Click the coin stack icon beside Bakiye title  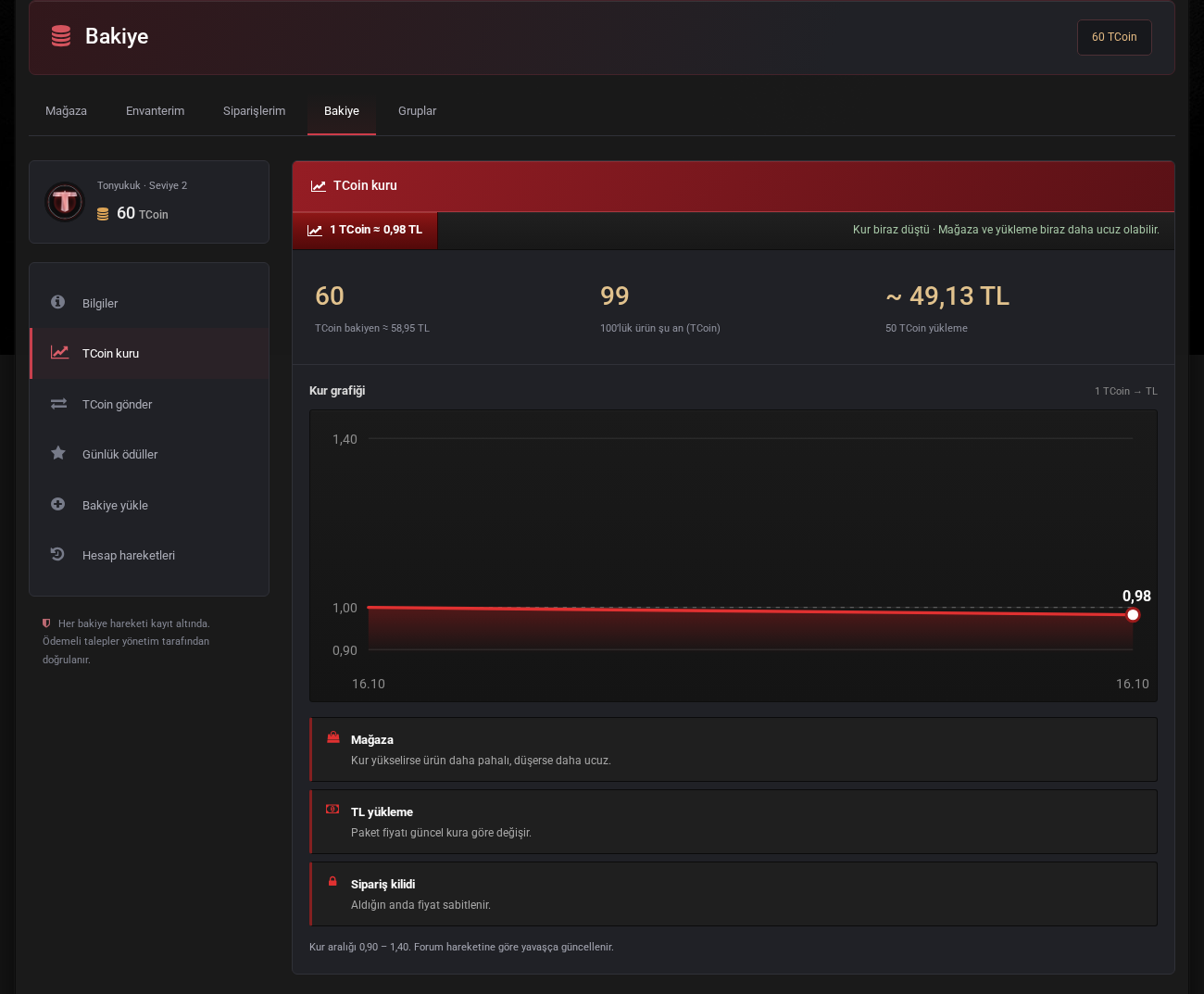[61, 36]
